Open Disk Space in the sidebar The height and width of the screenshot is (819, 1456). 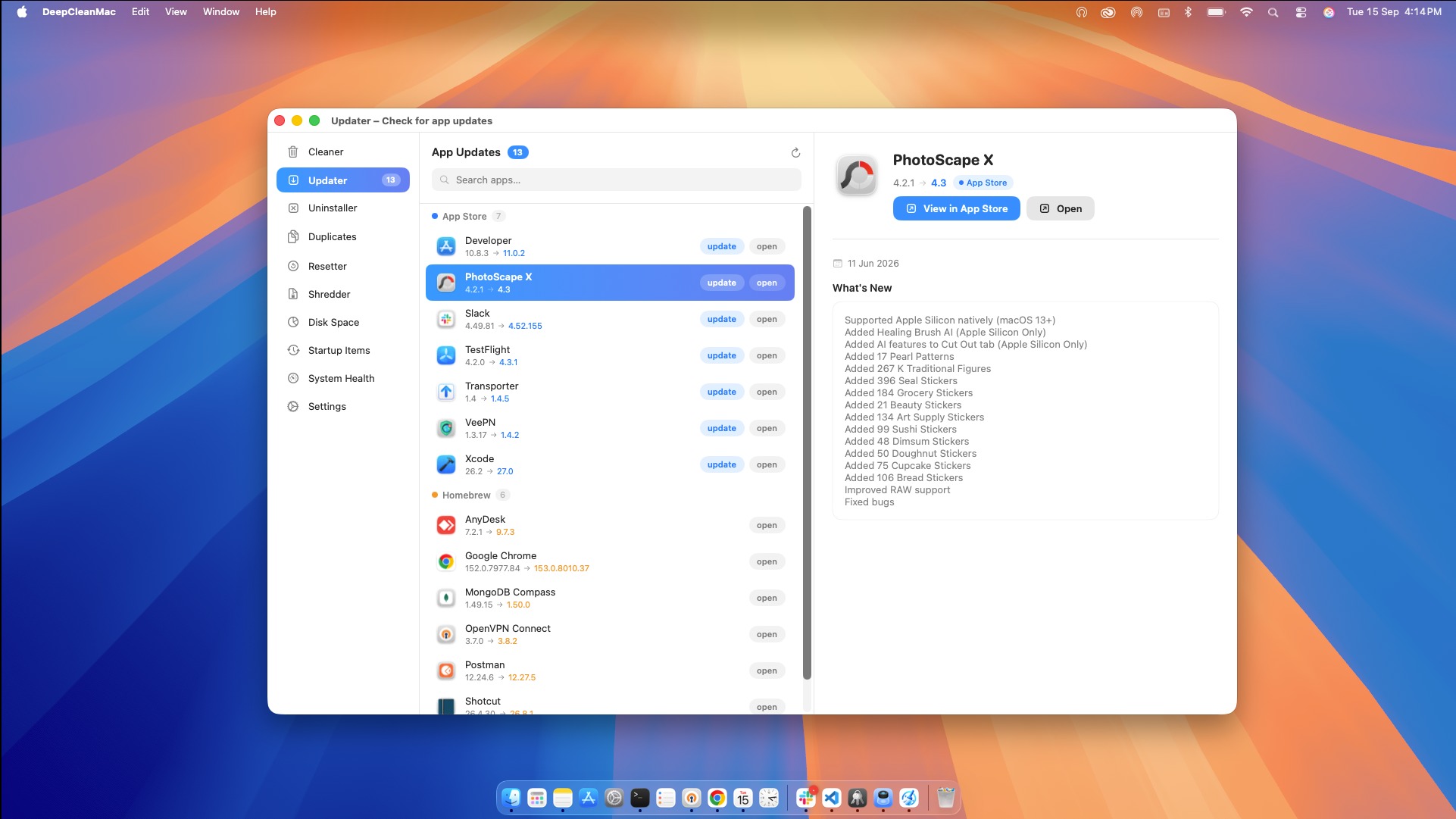(343, 323)
